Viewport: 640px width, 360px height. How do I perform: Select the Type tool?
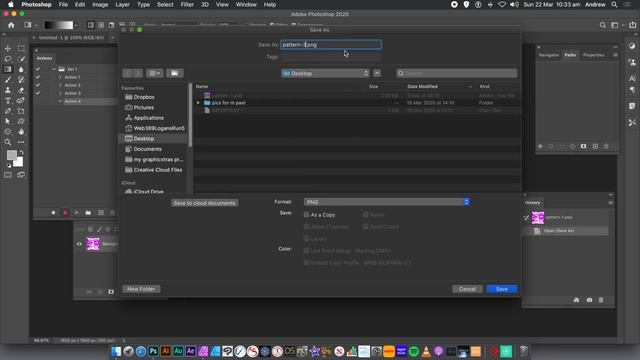click(8, 100)
